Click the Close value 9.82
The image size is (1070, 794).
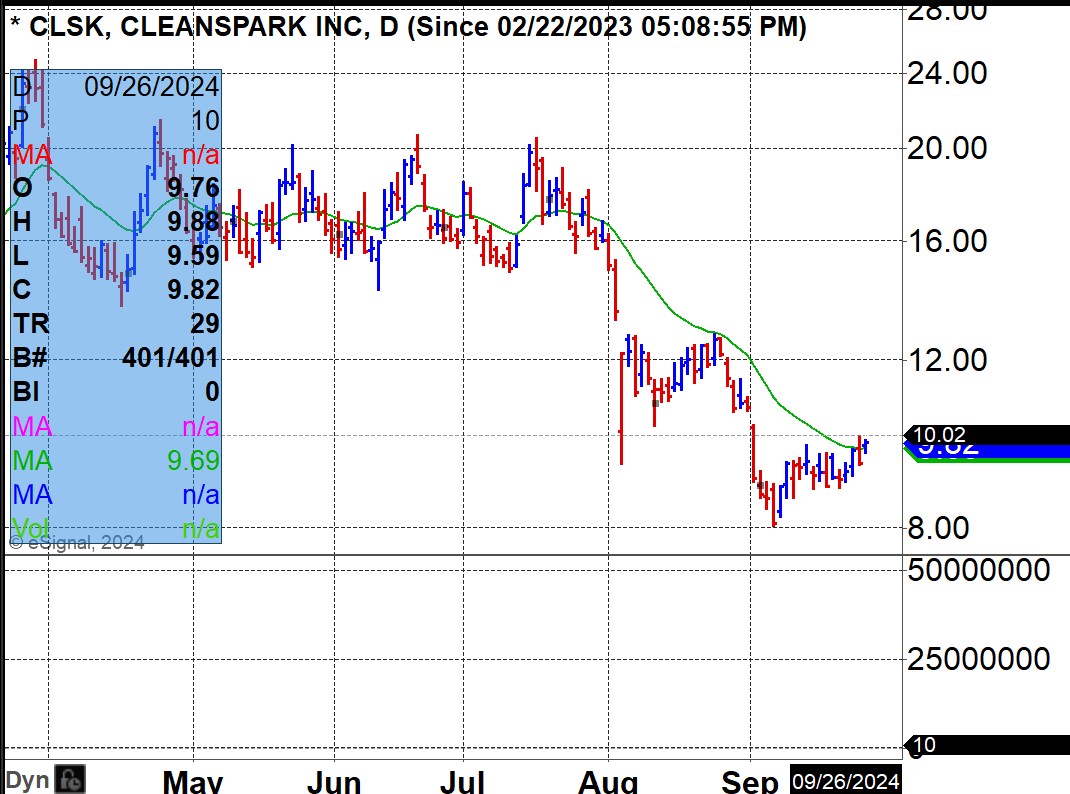[x=193, y=290]
